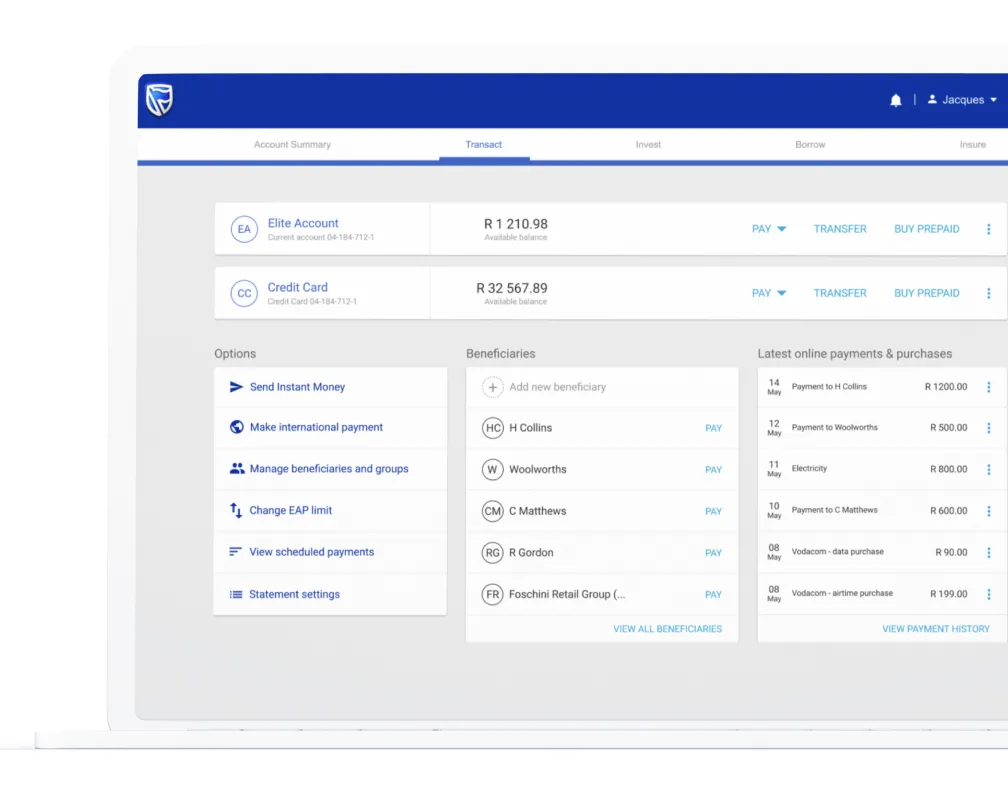
Task: Click the CC Credit Card avatar icon
Action: point(244,293)
